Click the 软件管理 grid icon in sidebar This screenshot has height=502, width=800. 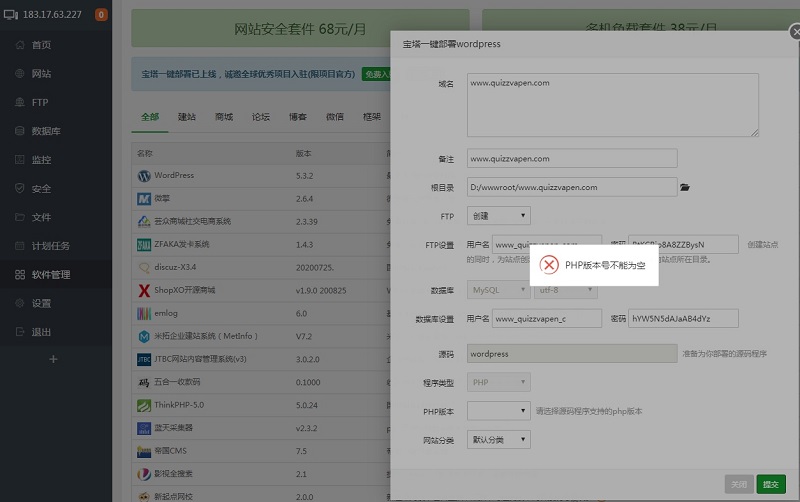(x=20, y=274)
